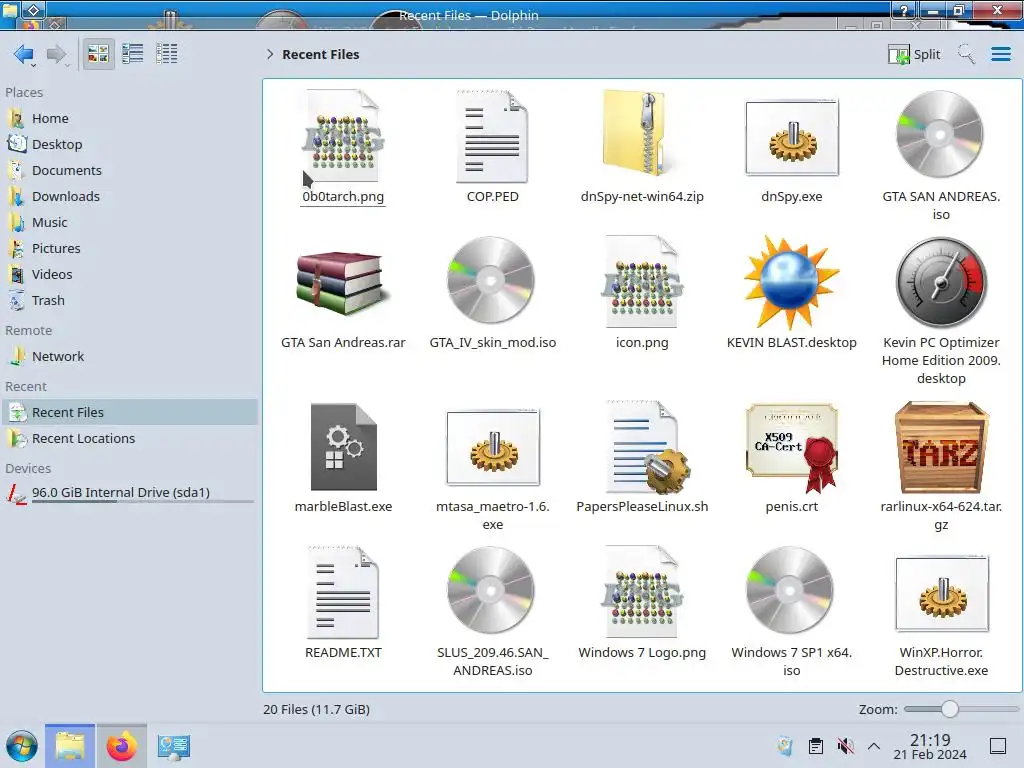Toggle the muted volume tray icon
Image resolution: width=1024 pixels, height=768 pixels.
point(845,746)
